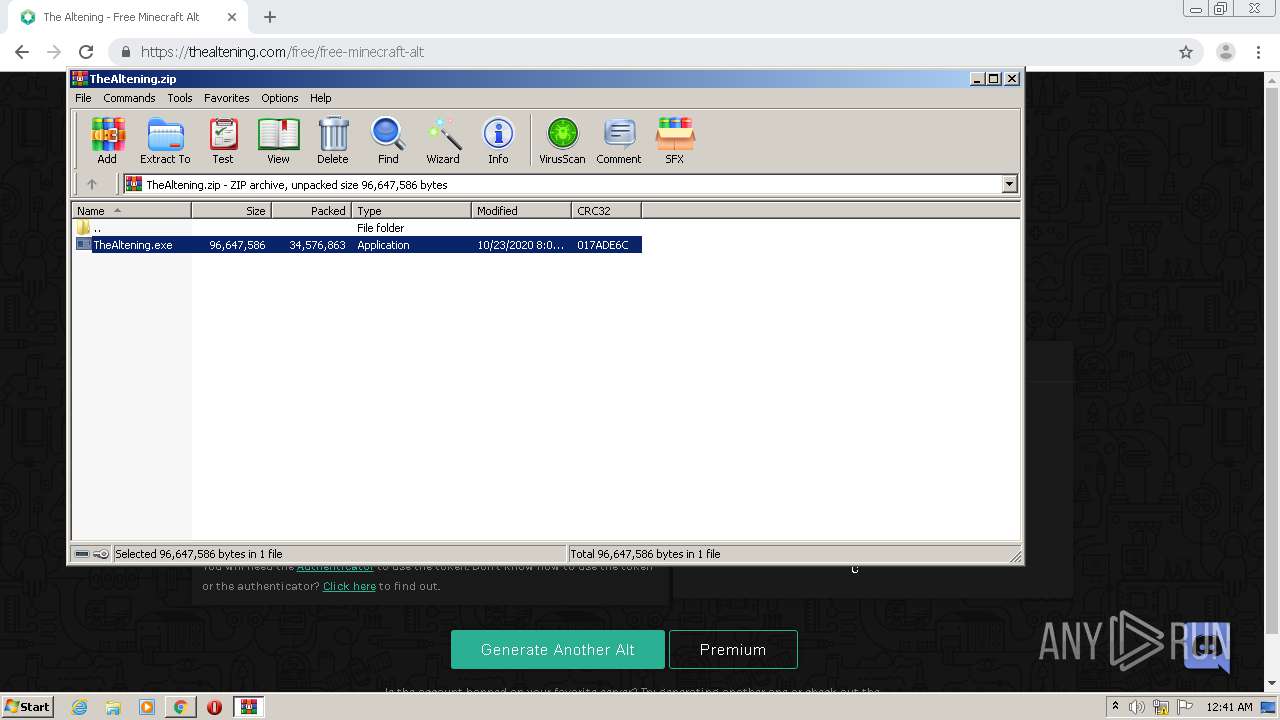Follow the 'Click here' link
This screenshot has width=1280, height=720.
point(349,586)
